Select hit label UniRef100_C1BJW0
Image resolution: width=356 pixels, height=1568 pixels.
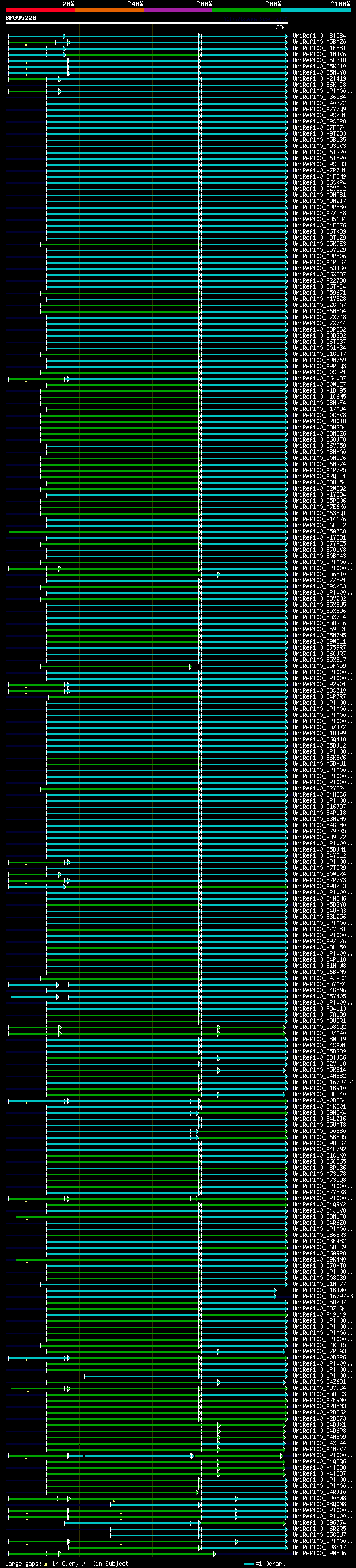[x=319, y=1290]
